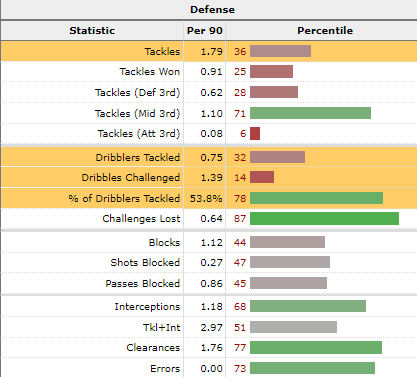Click the Percentile column header
417x377 pixels.
click(x=325, y=31)
